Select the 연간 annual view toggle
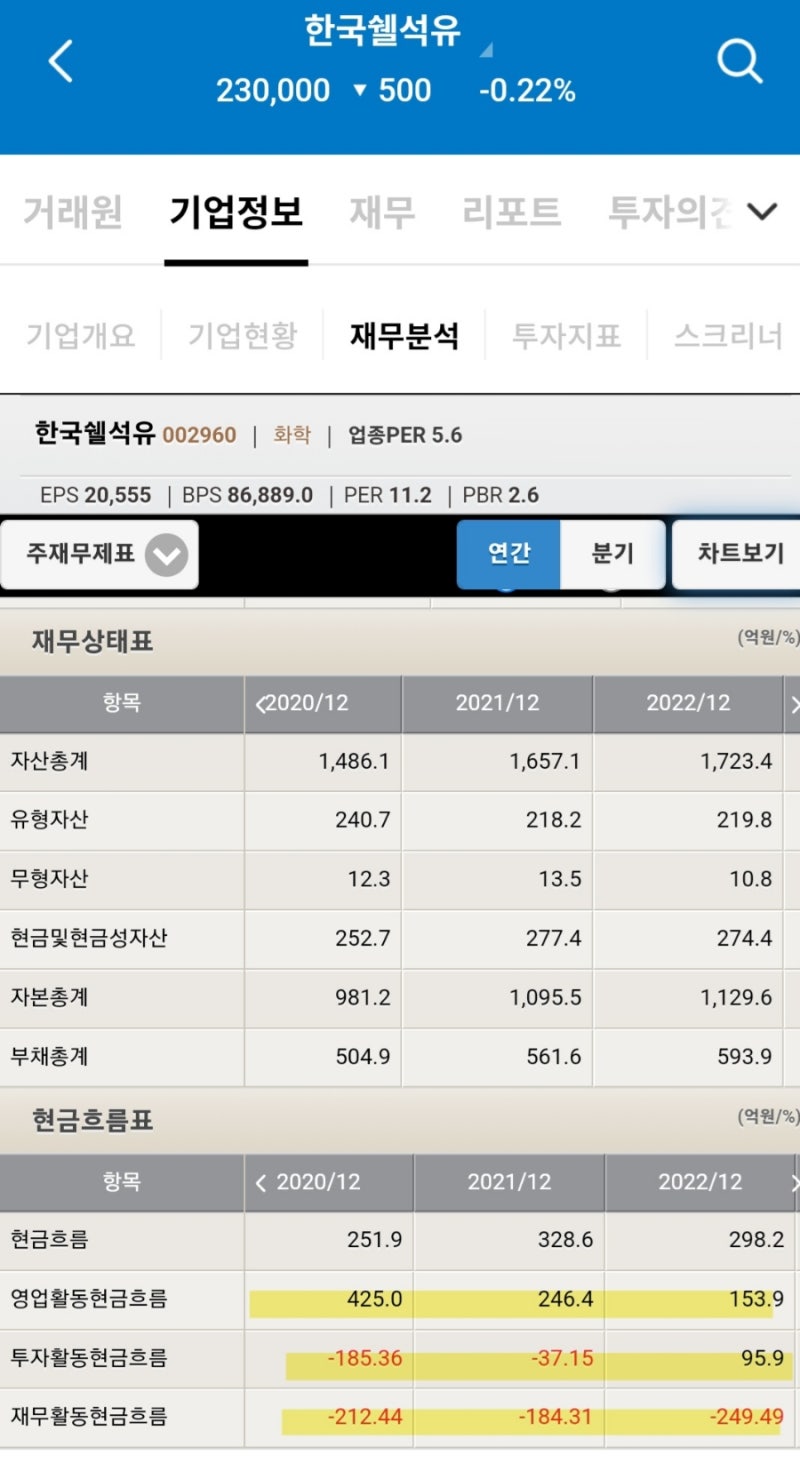This screenshot has width=800, height=1463. click(508, 554)
